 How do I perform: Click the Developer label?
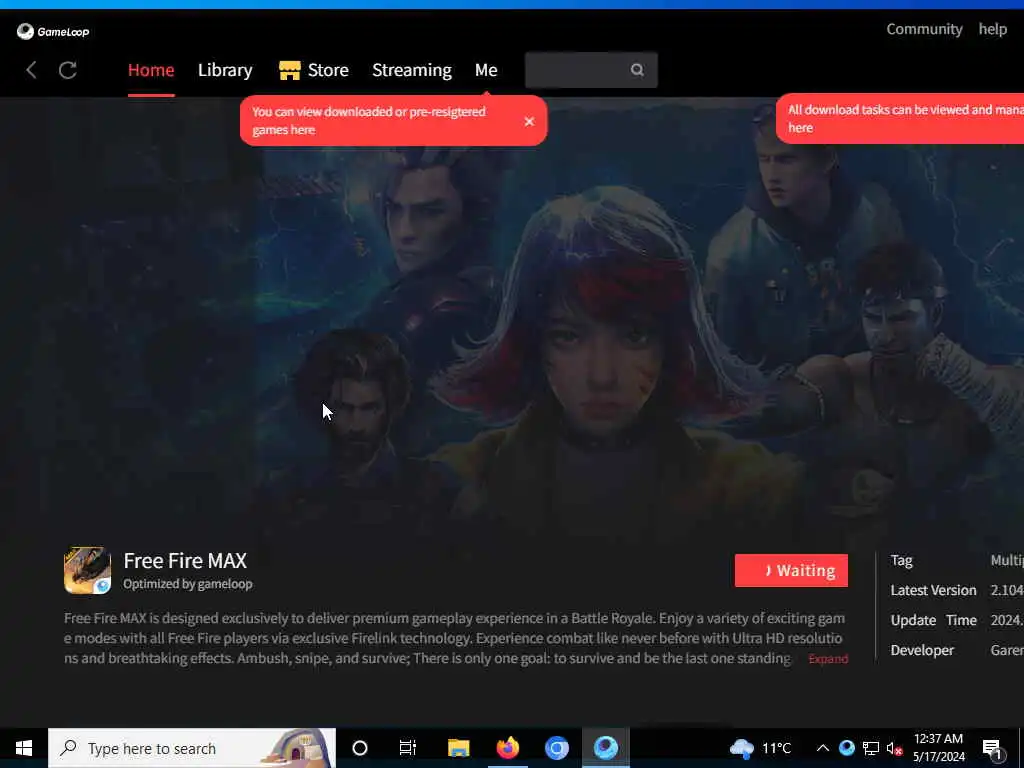tap(922, 650)
